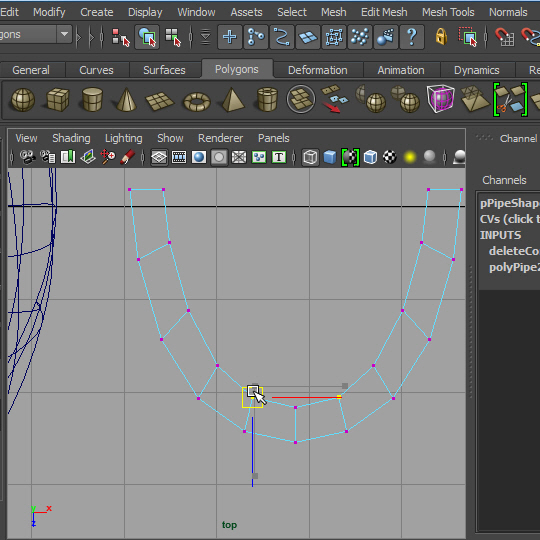540x540 pixels.
Task: Open the selection mask options arrow menu
Action: (205, 37)
